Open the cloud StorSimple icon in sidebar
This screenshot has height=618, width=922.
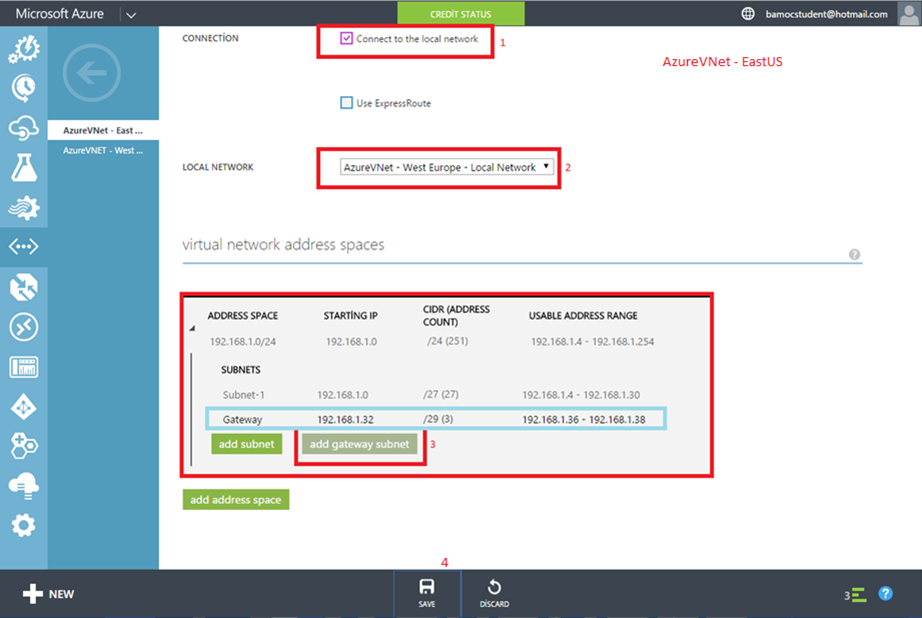(x=24, y=486)
